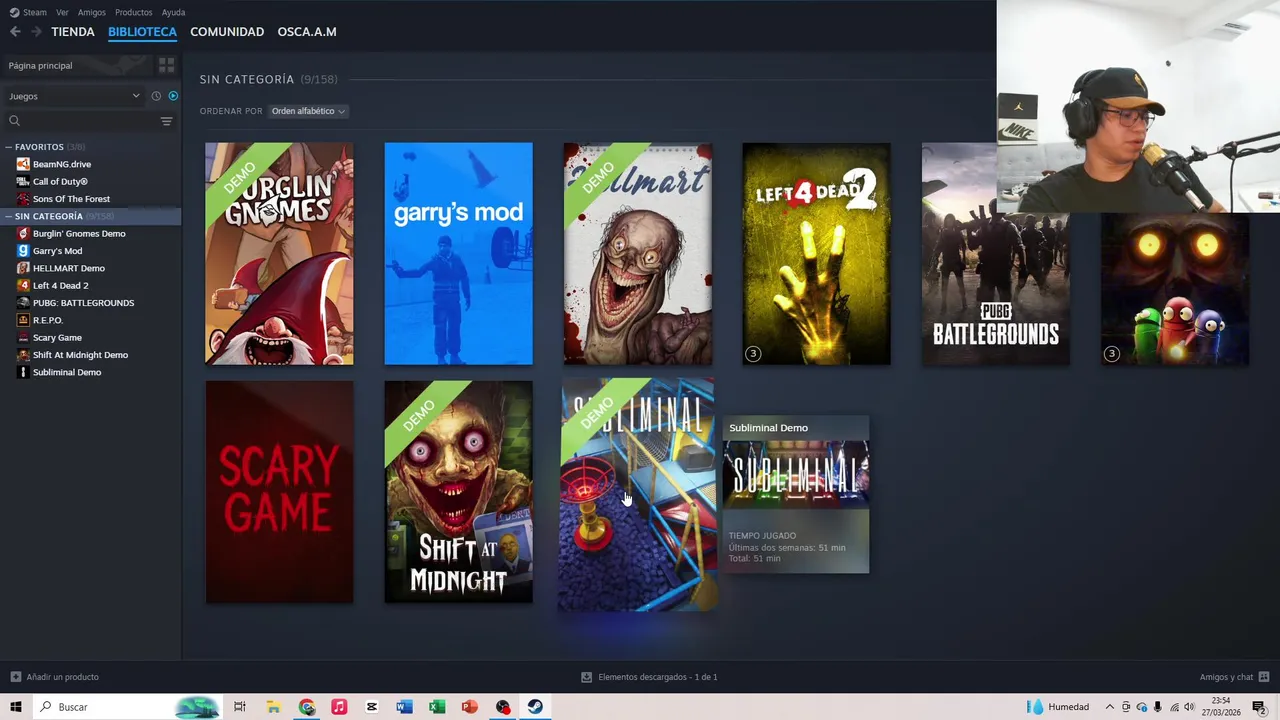Go to the TIENDA tab

pos(73,32)
